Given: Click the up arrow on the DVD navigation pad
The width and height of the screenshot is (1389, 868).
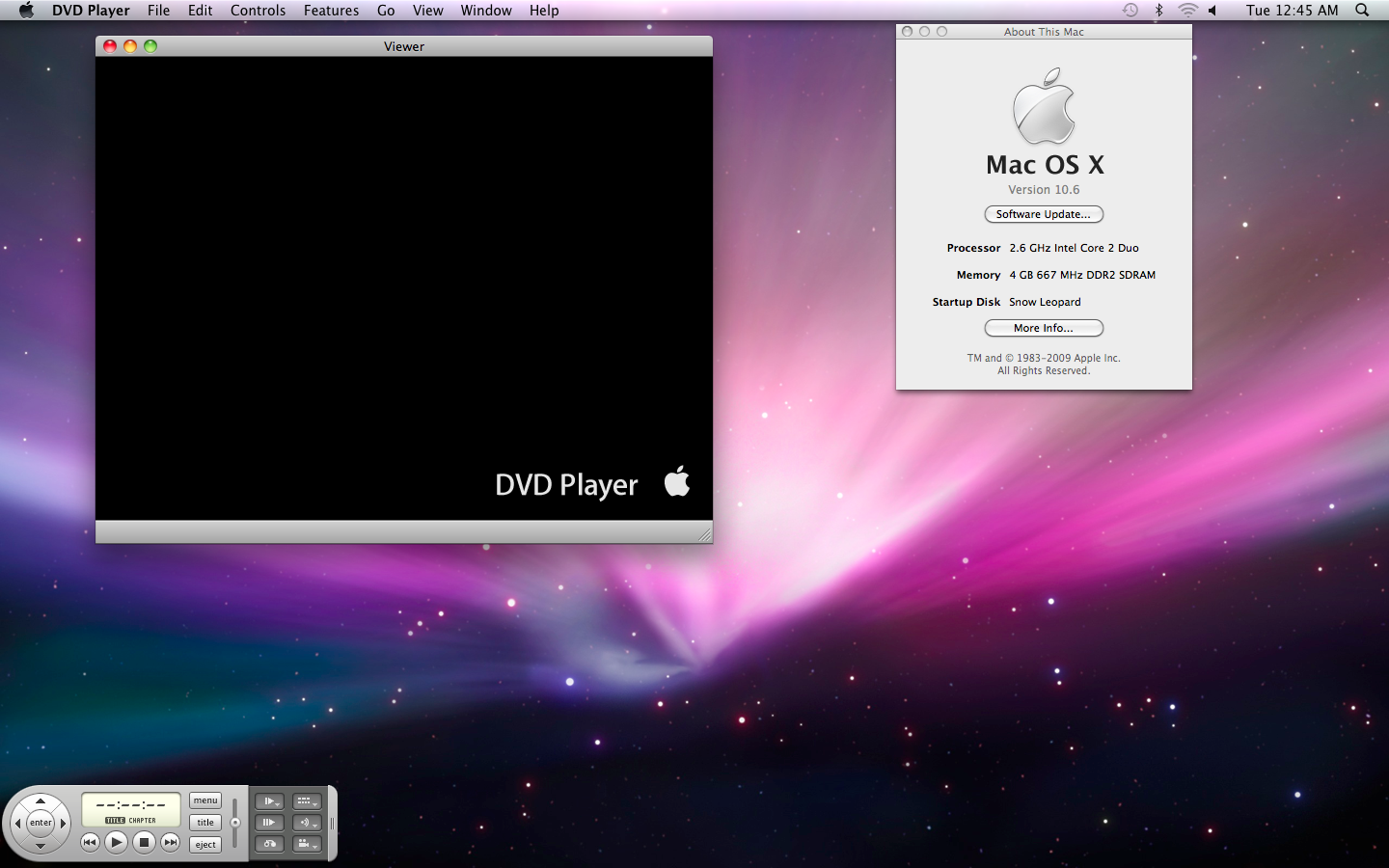Looking at the screenshot, I should coord(41,800).
